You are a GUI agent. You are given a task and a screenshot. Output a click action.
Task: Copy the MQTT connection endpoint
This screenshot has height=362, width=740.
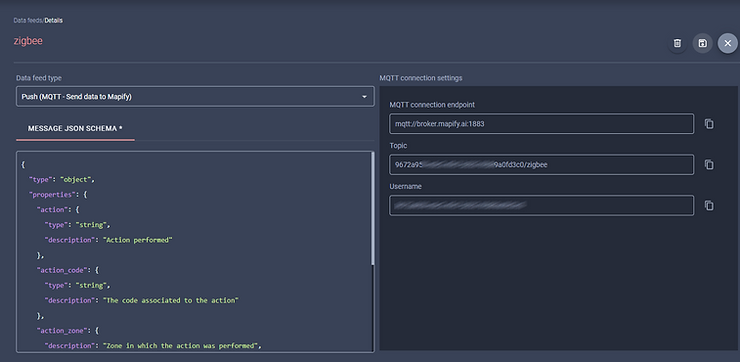click(x=709, y=124)
